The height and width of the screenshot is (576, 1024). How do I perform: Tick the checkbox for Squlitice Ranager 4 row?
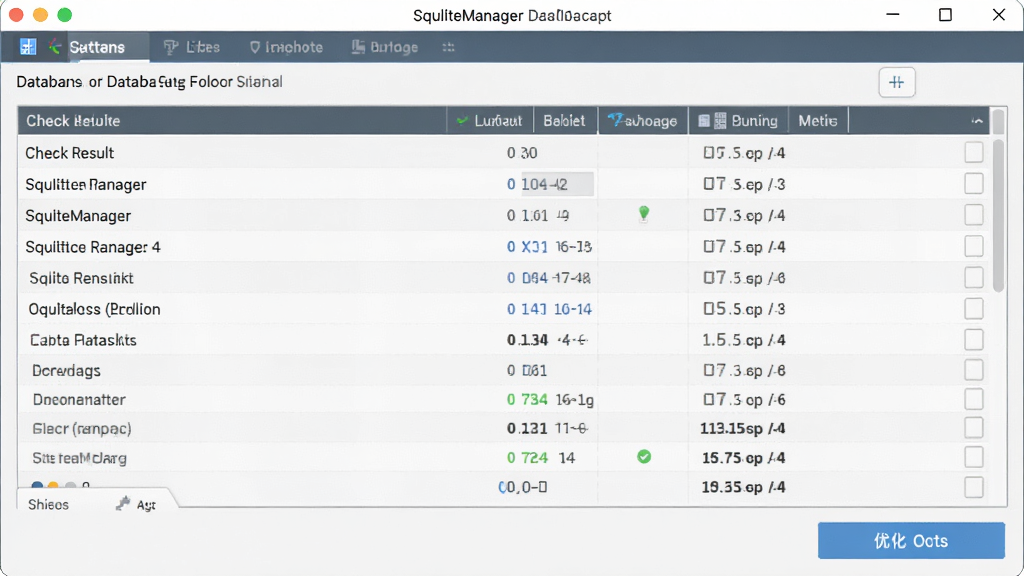click(x=974, y=246)
